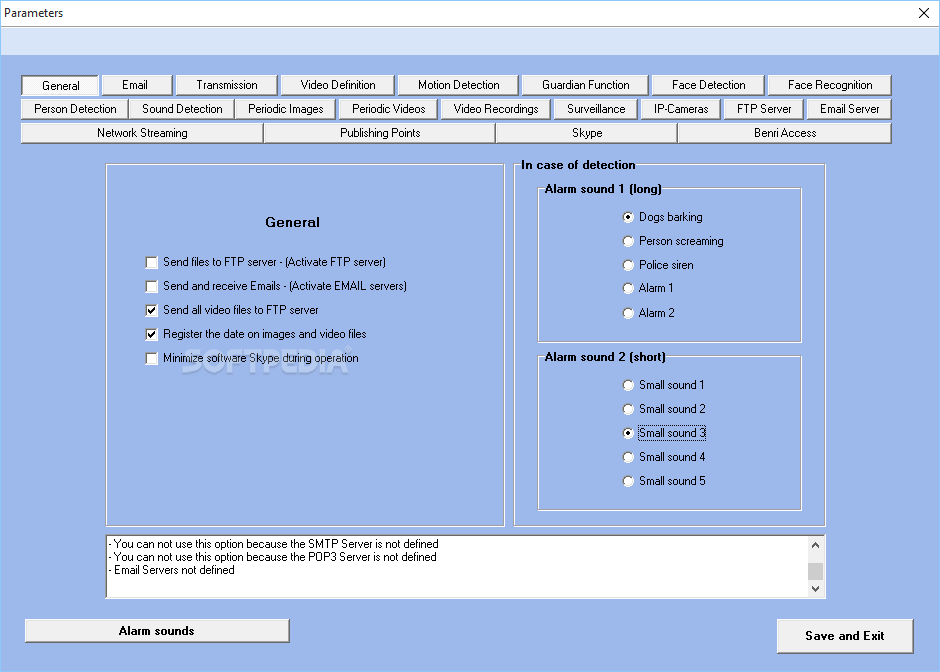Click the Email Servers not defined line
940x672 pixels.
click(171, 570)
